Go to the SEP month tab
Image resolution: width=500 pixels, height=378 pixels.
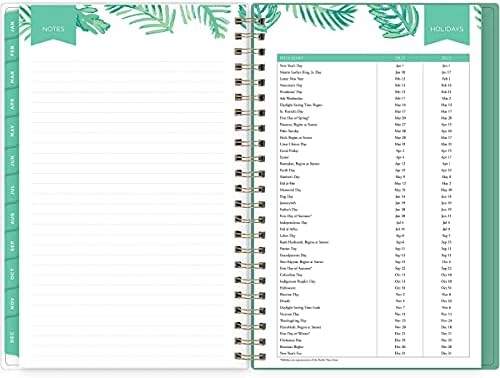[12, 246]
